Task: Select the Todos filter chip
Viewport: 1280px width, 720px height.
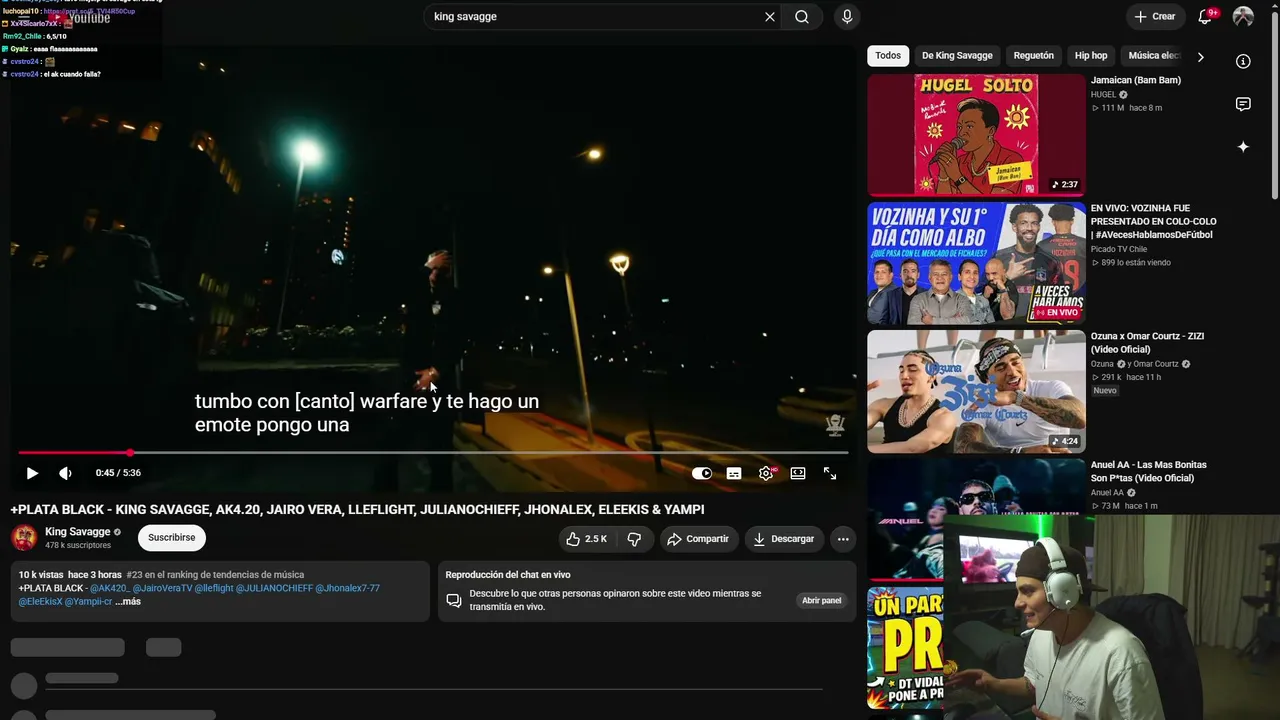Action: [x=888, y=56]
